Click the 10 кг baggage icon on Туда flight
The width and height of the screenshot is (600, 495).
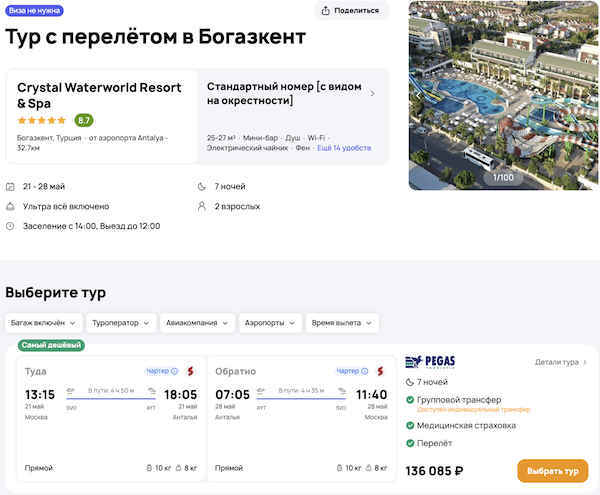click(x=150, y=468)
